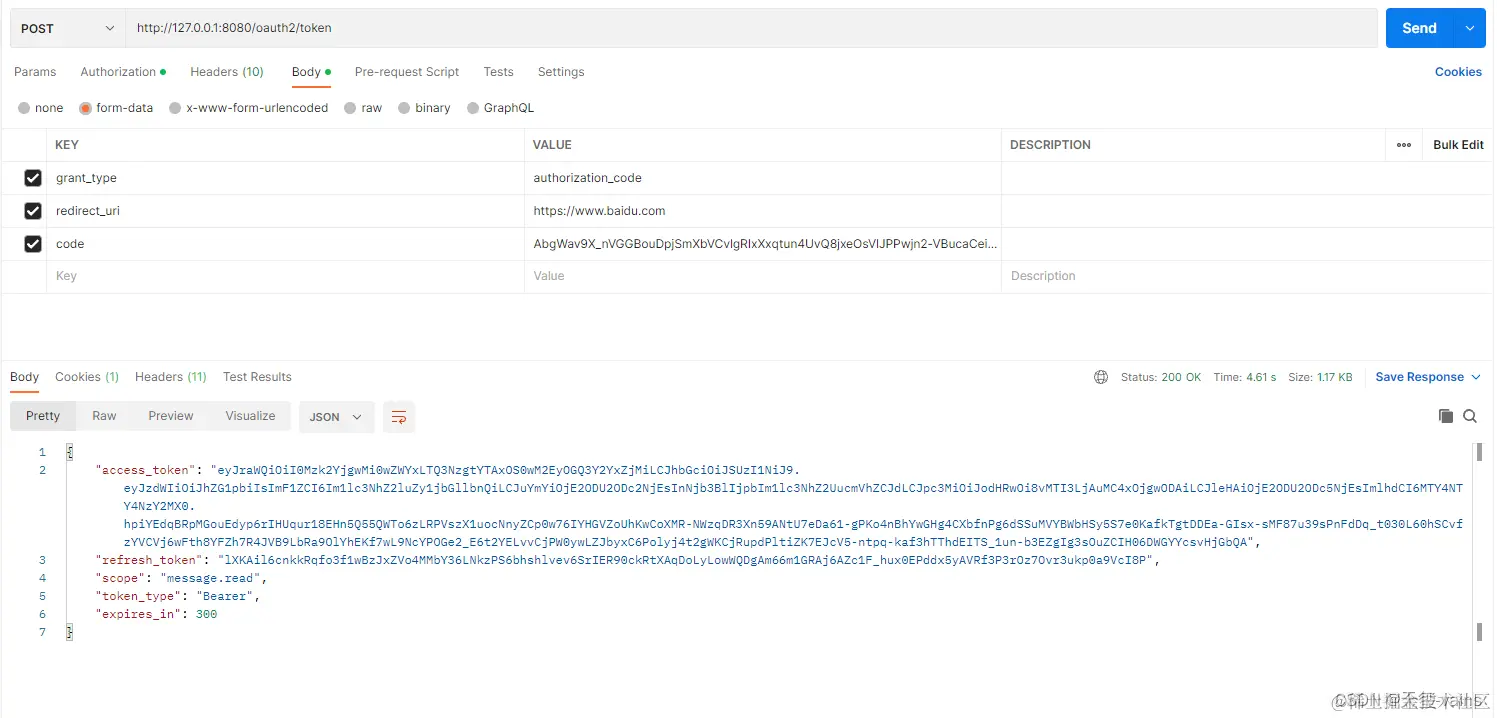Click the expires_in value 300
1497x718 pixels.
(206, 614)
